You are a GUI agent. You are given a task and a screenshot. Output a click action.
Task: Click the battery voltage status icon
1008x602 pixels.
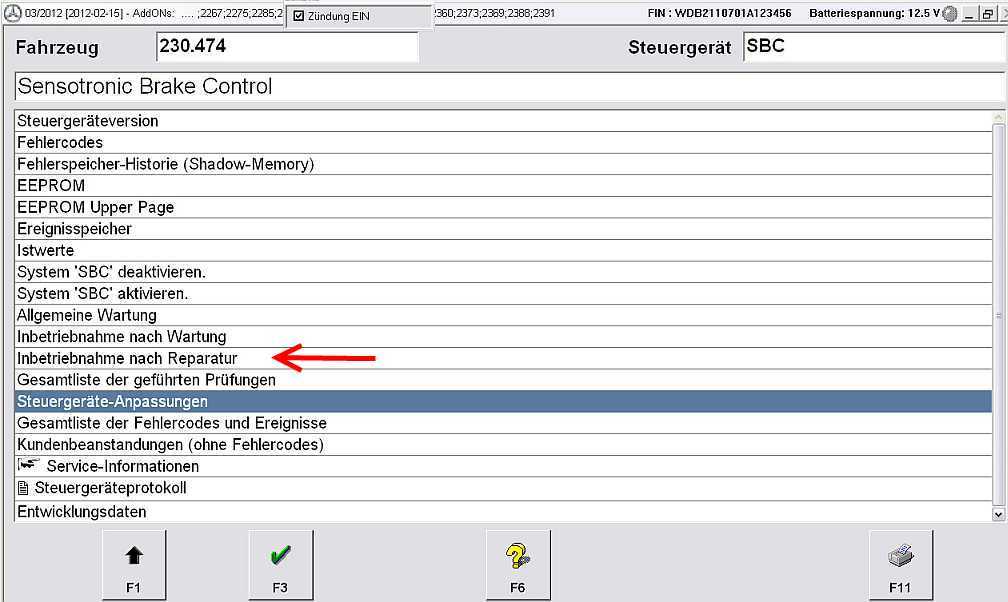949,14
